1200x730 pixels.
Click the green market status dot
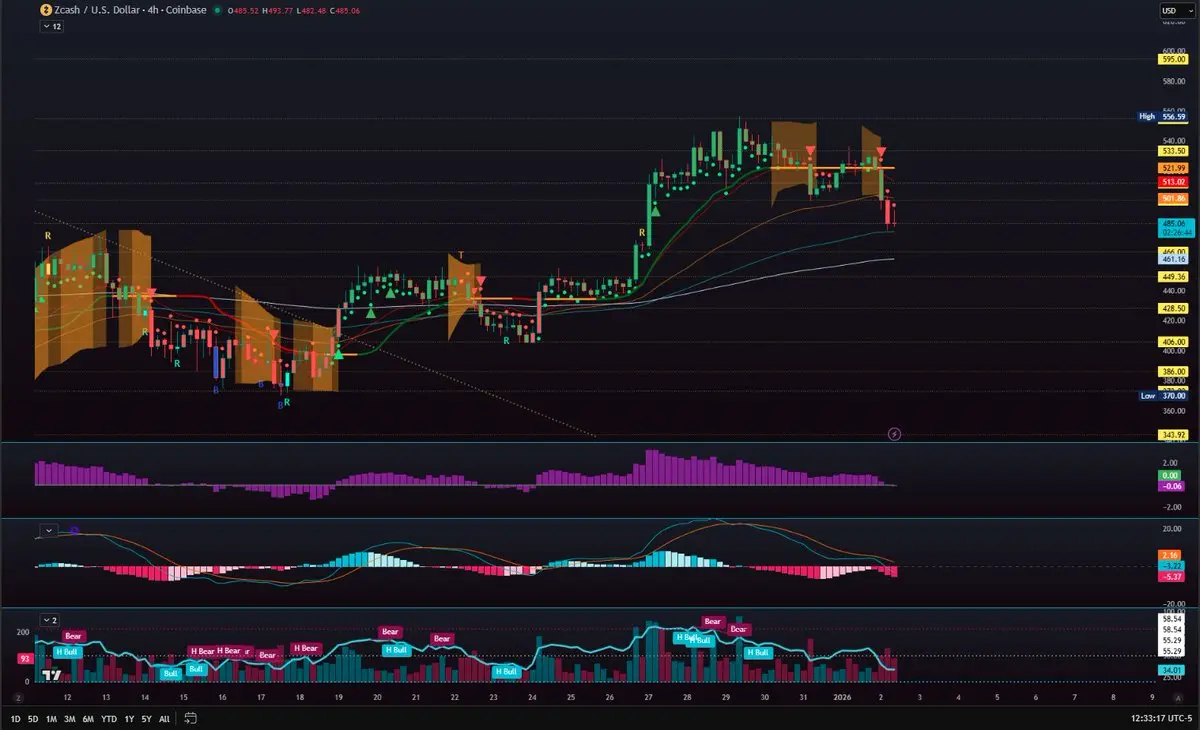pyautogui.click(x=218, y=10)
